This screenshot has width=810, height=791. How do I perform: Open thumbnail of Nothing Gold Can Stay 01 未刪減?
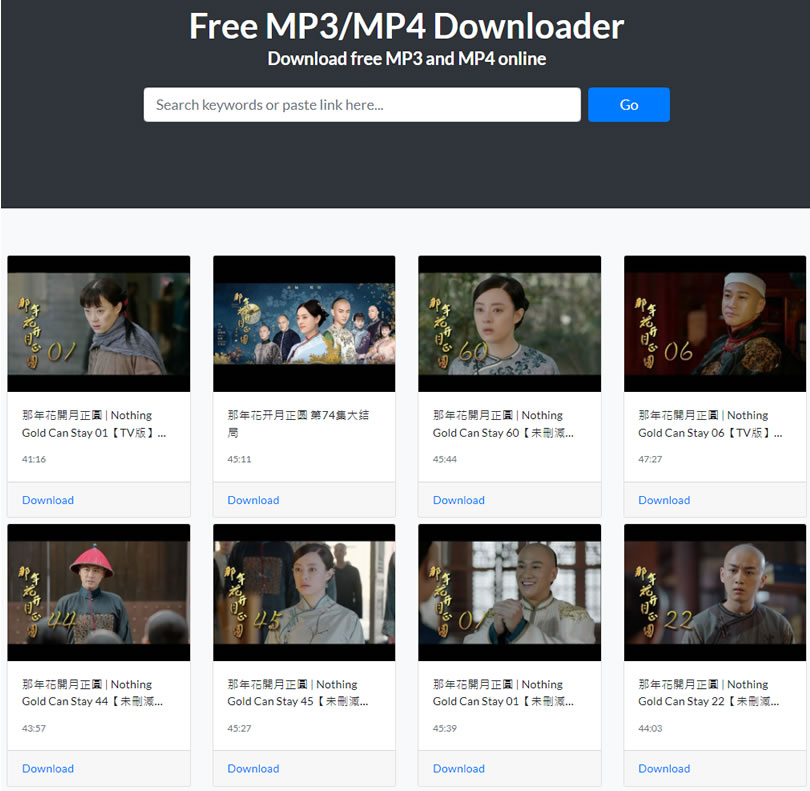pyautogui.click(x=510, y=592)
